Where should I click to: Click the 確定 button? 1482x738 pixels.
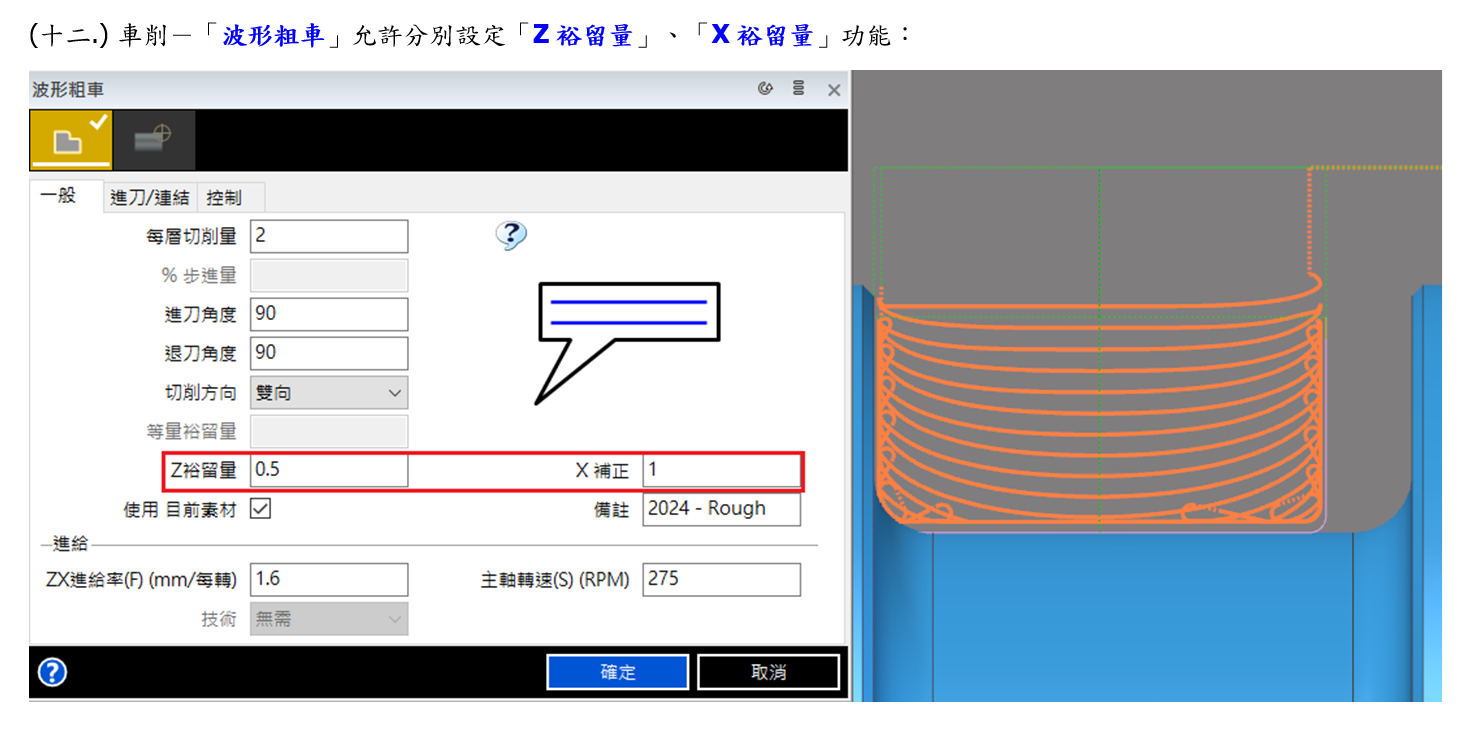pos(617,672)
